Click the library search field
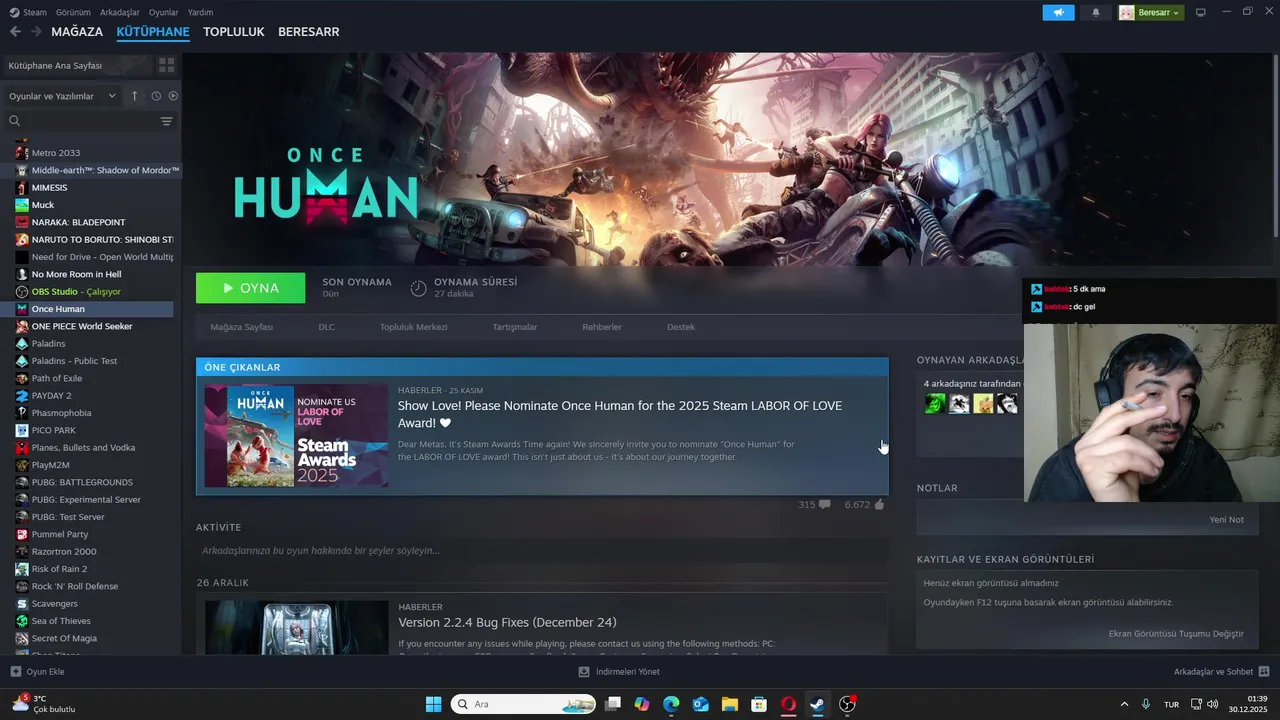Image resolution: width=1280 pixels, height=720 pixels. [x=80, y=121]
